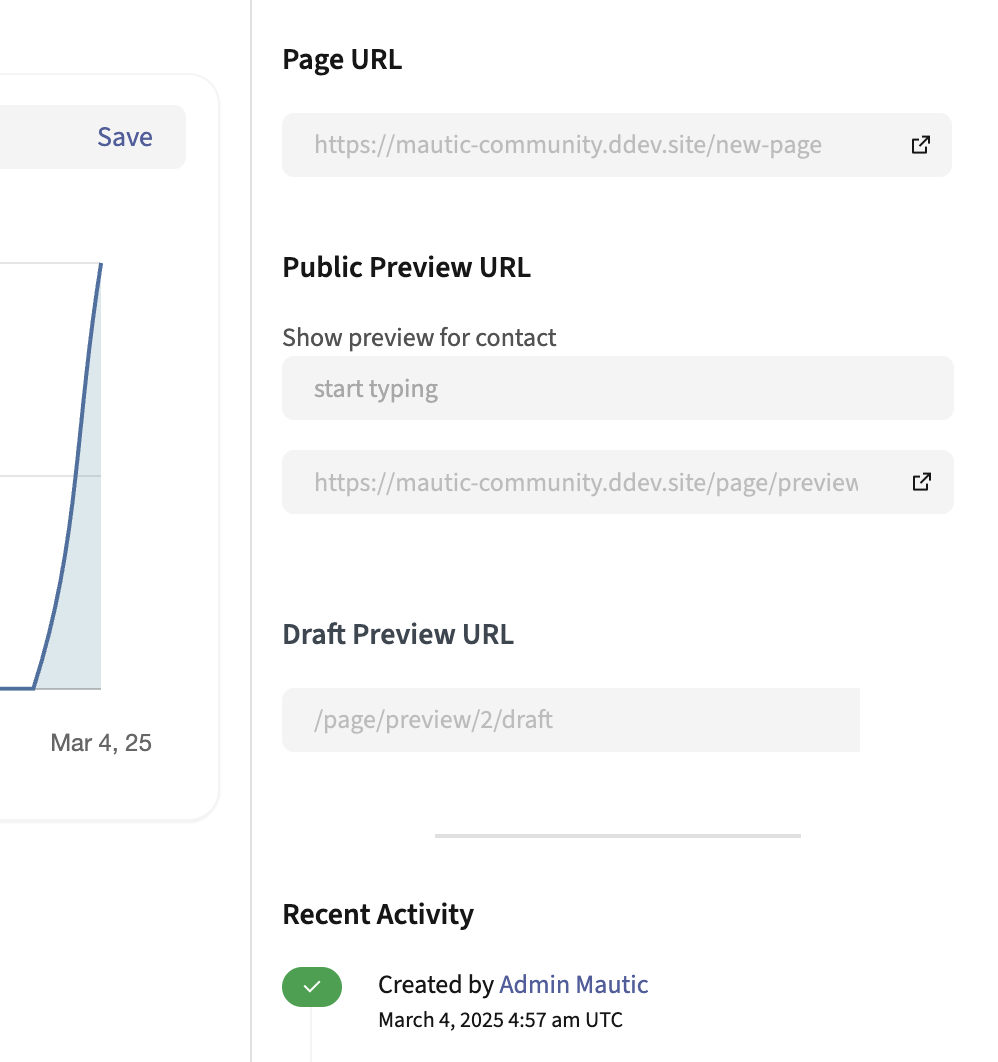Image resolution: width=998 pixels, height=1062 pixels.
Task: Click the horizontal divider above Recent Activity
Action: [617, 835]
